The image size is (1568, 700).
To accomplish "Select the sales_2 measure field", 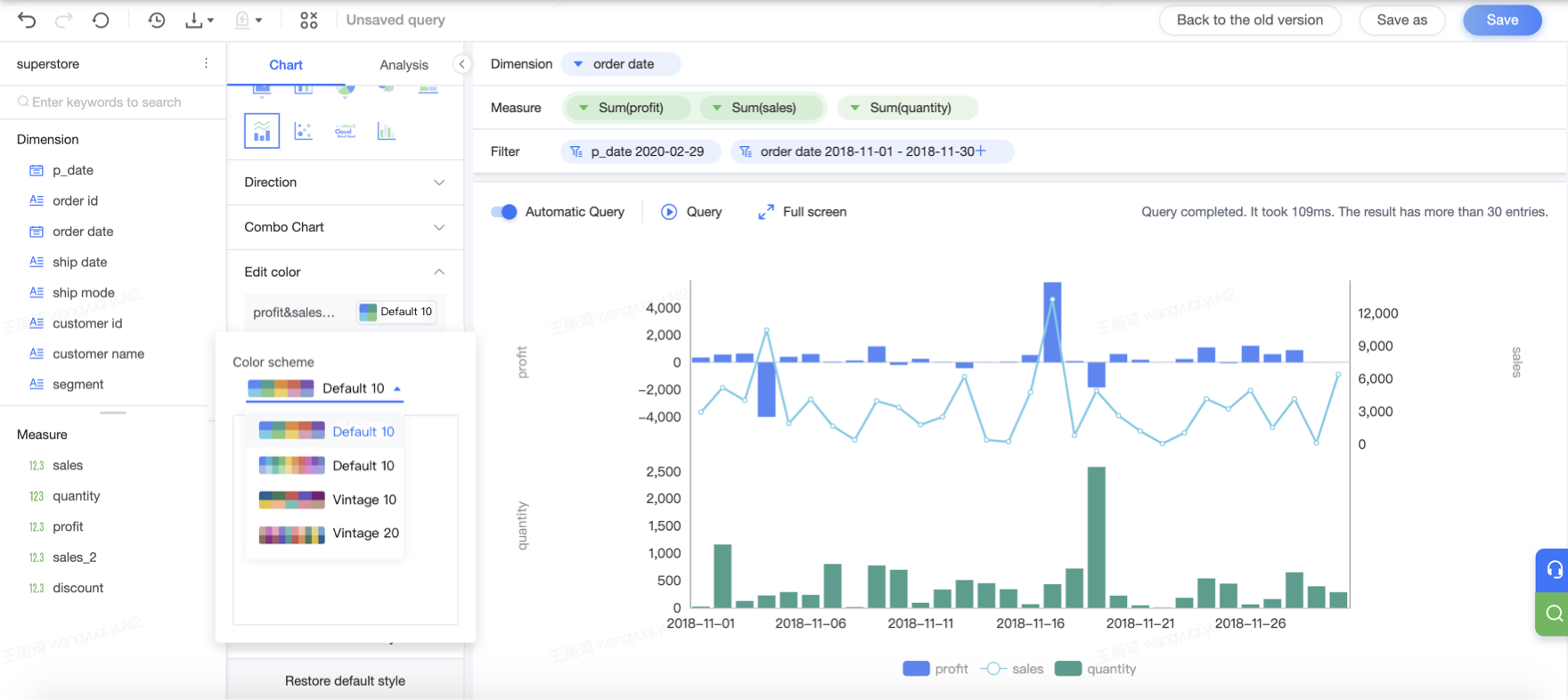I will pyautogui.click(x=74, y=558).
